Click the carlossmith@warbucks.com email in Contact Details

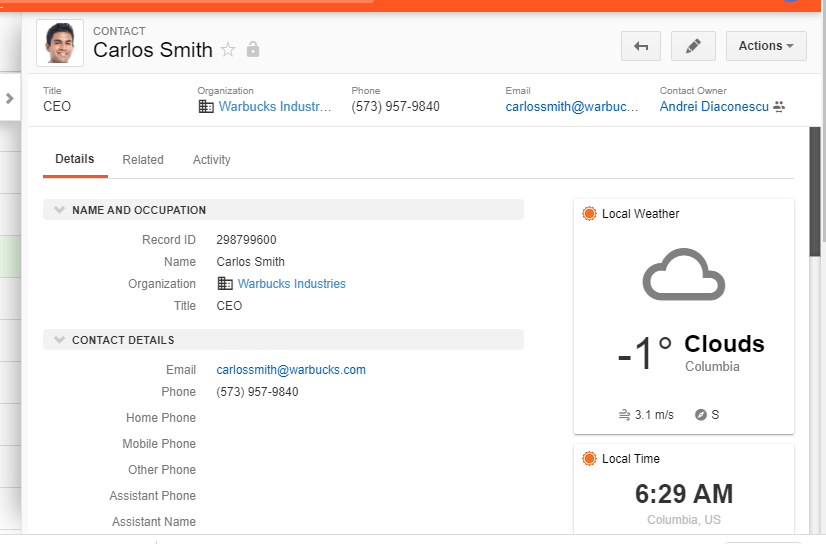pyautogui.click(x=291, y=370)
